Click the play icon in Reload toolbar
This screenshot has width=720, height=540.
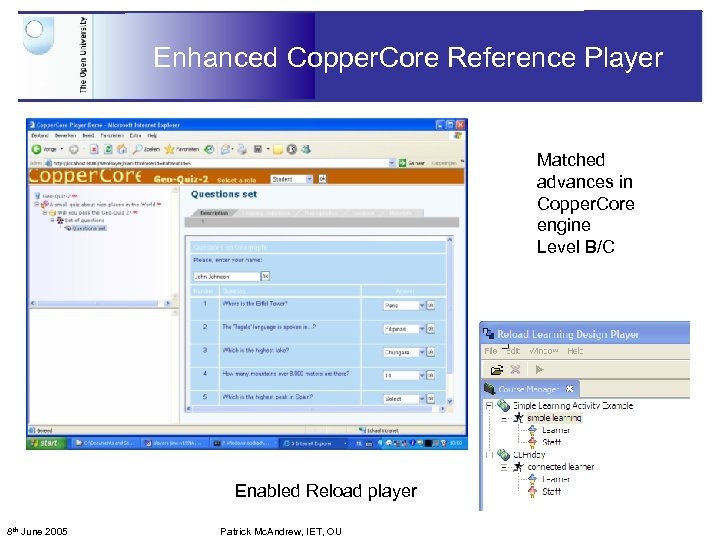(x=540, y=369)
